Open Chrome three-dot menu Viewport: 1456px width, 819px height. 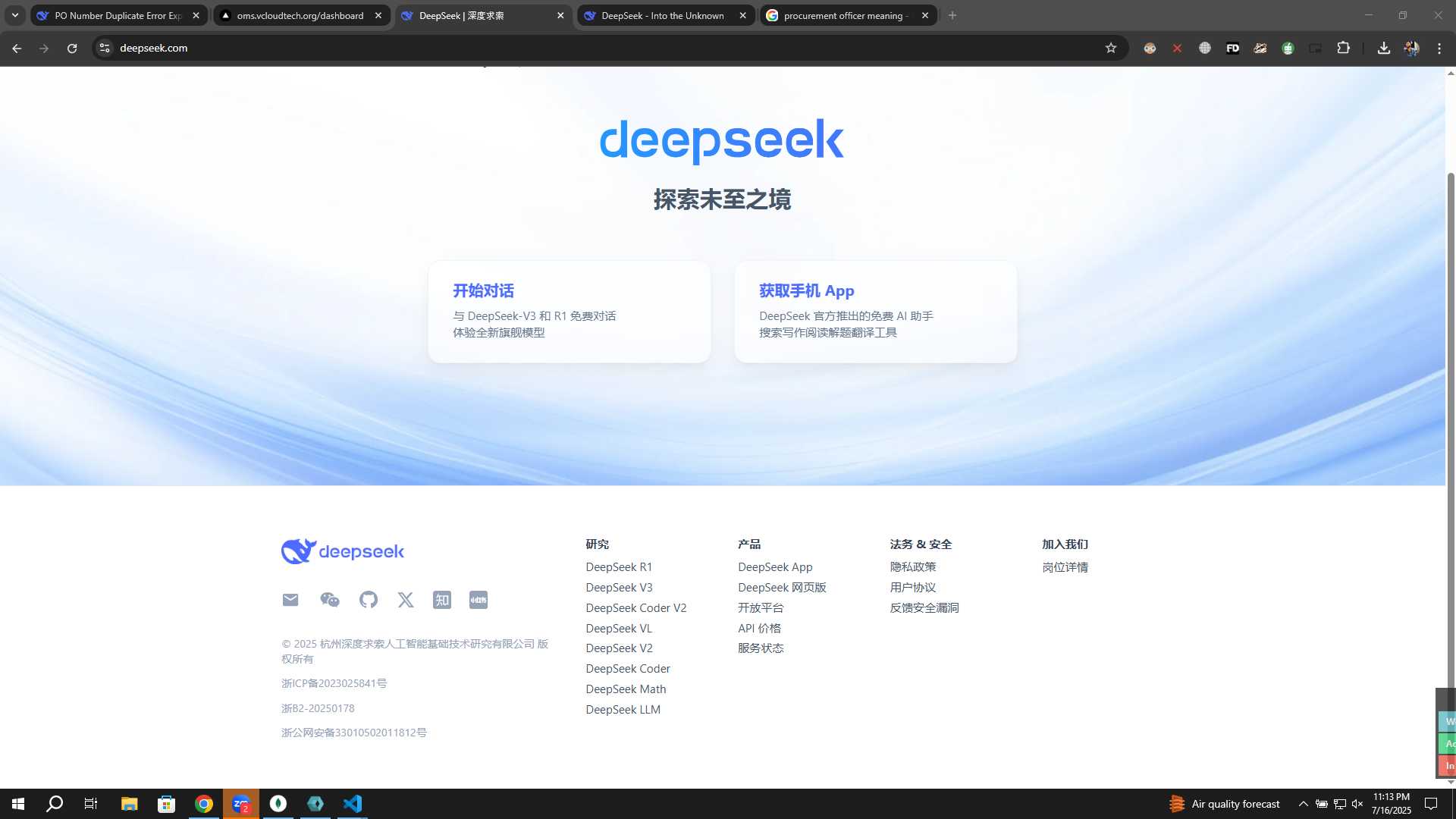click(1439, 48)
